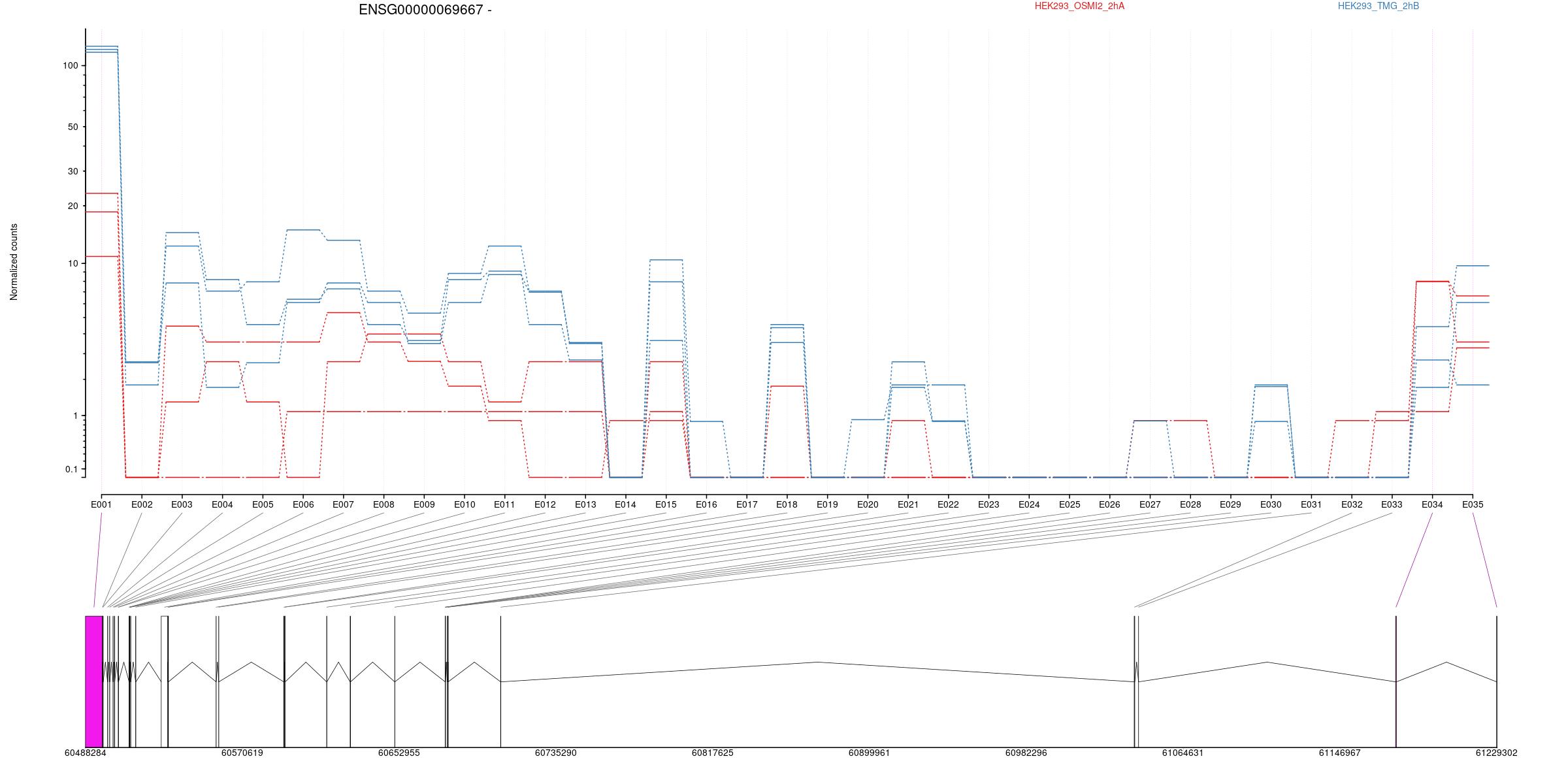Click exon label E011
Viewport: 1568px width, 784px height.
click(504, 504)
